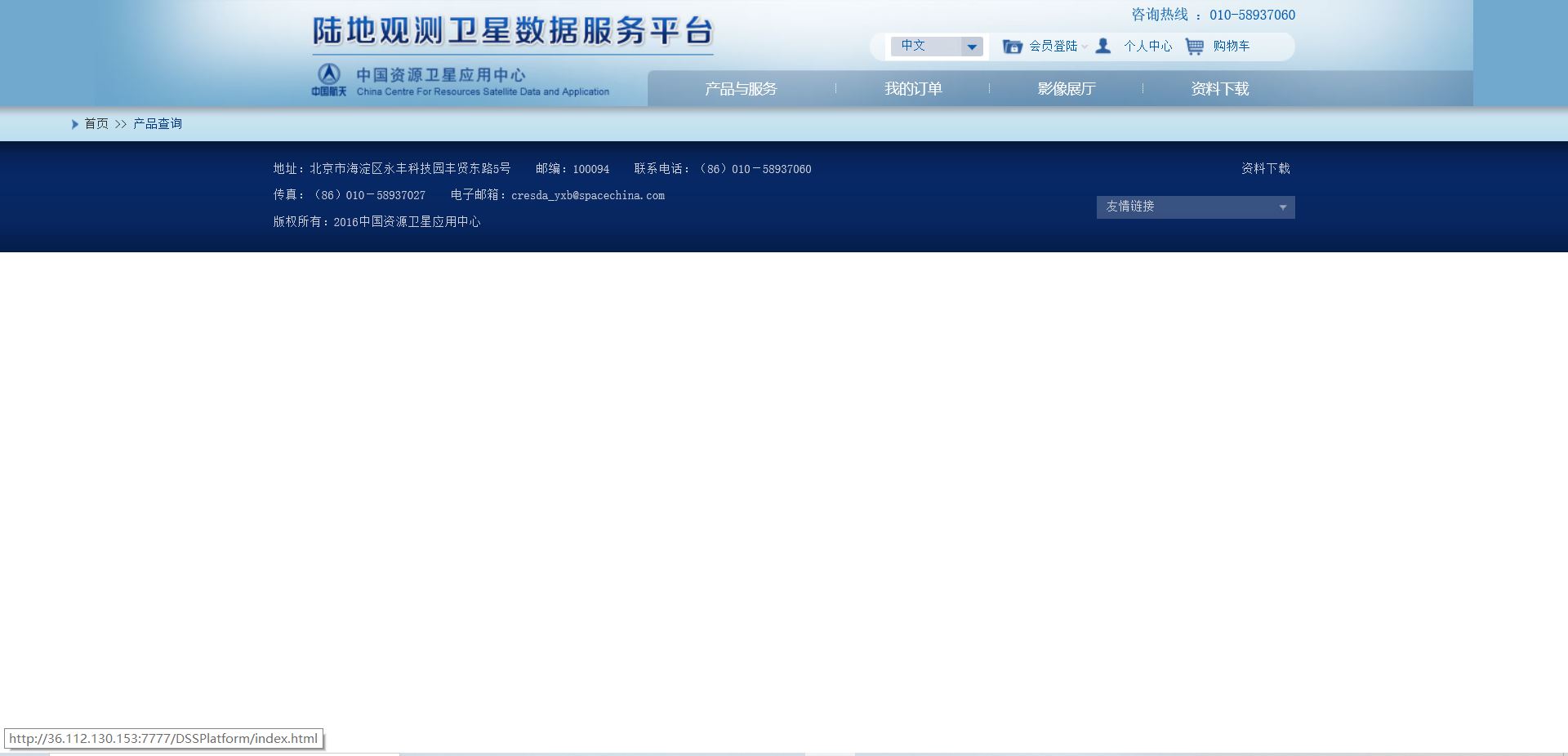This screenshot has width=1568, height=756.
Task: Click the hotline number 010-58937060 at top
Action: [x=1252, y=15]
